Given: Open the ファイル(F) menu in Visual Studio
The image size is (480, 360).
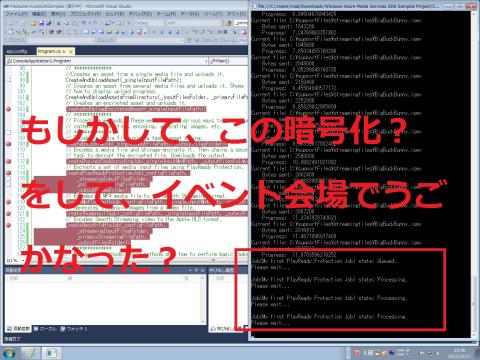Looking at the screenshot, I should 16,14.
